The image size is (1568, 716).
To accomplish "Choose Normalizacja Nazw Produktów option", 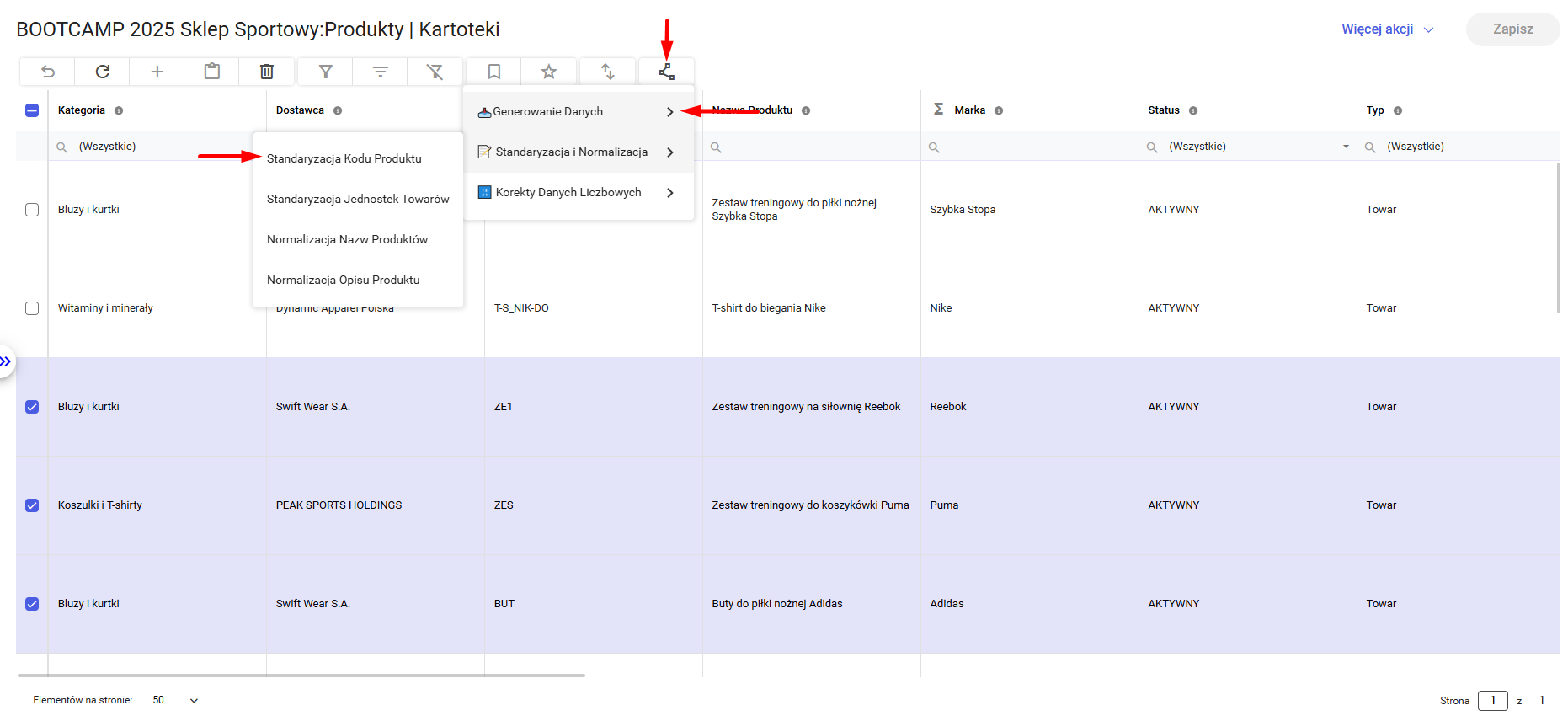I will 347,239.
